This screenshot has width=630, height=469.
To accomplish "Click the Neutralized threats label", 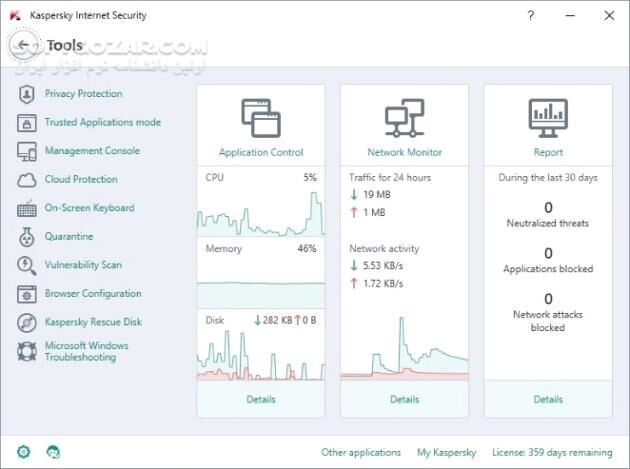I will (x=548, y=223).
